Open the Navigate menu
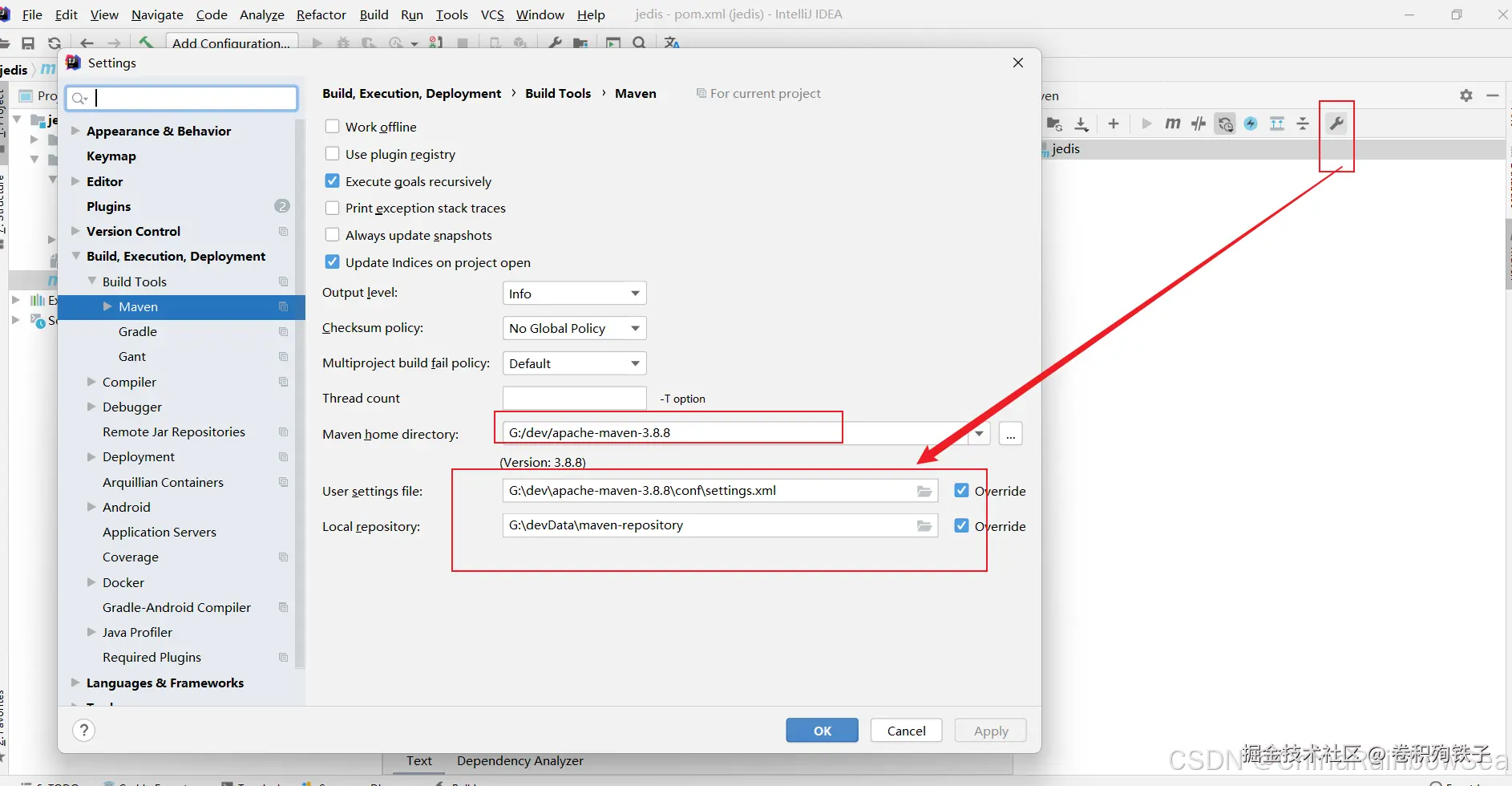Screen dimensions: 1512x786 click(157, 14)
